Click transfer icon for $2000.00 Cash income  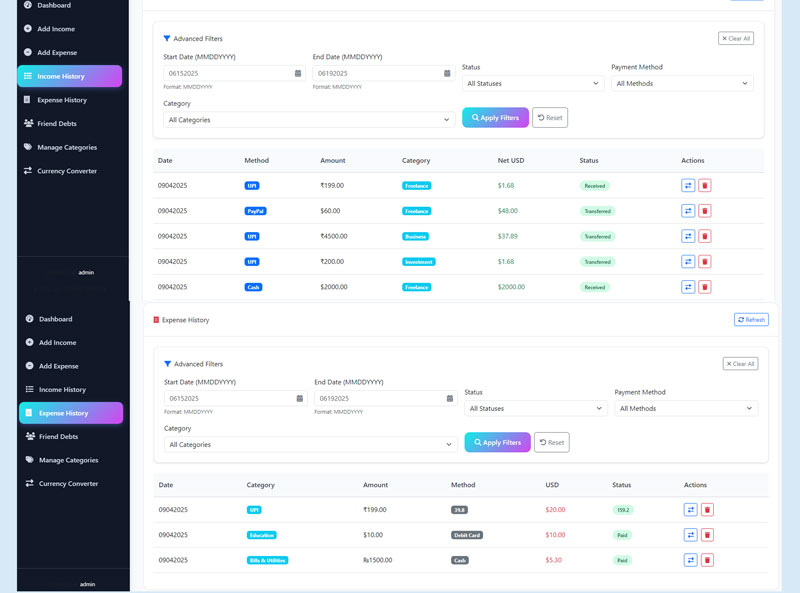pos(688,287)
